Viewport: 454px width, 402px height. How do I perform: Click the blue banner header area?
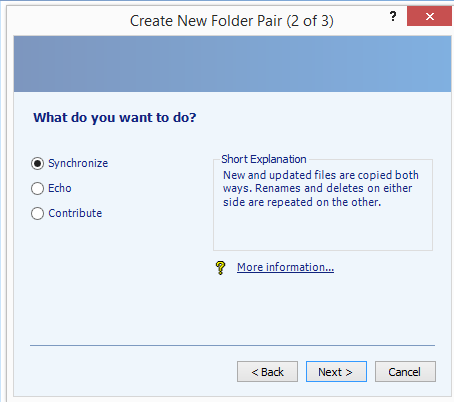click(232, 64)
